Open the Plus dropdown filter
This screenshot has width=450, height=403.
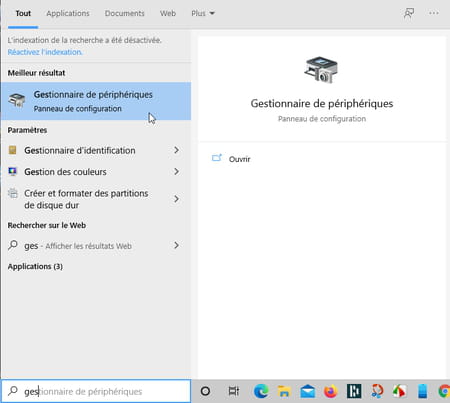[x=203, y=13]
